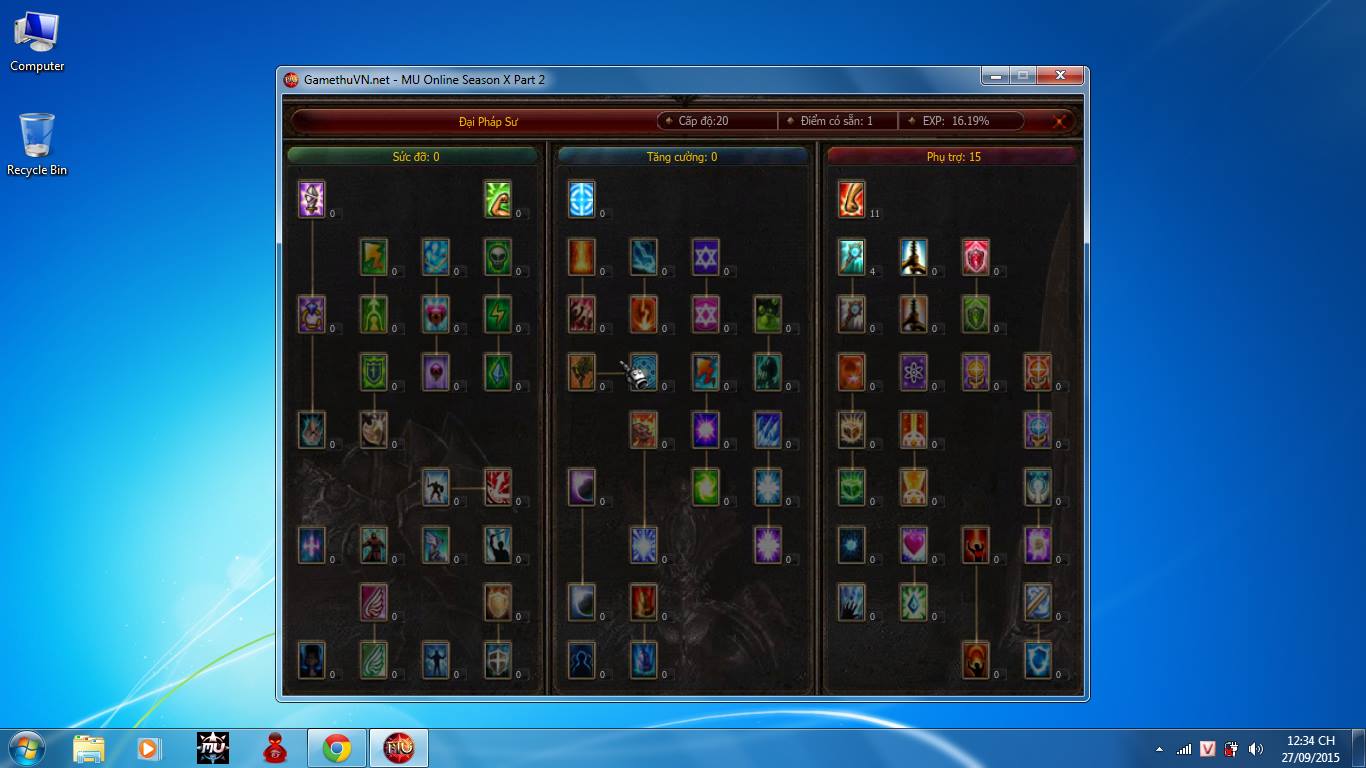Close the skill tree with the red X
This screenshot has width=1366, height=768.
tap(1061, 121)
